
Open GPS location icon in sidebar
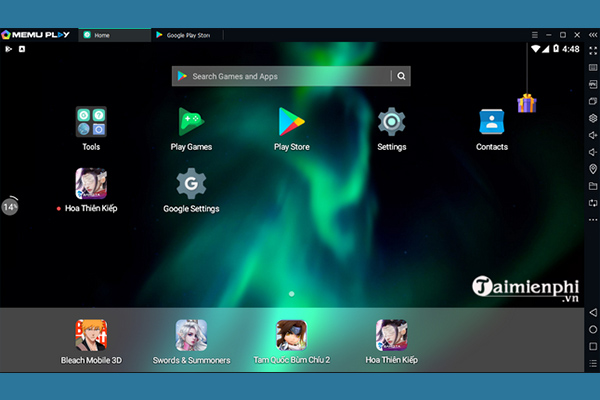coord(593,169)
